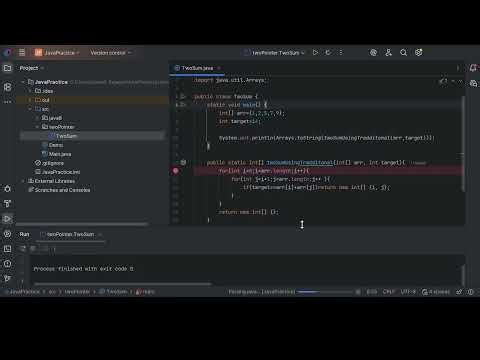
Task: Close the twoPointer.TwoSum run tab
Action: pos(100,234)
